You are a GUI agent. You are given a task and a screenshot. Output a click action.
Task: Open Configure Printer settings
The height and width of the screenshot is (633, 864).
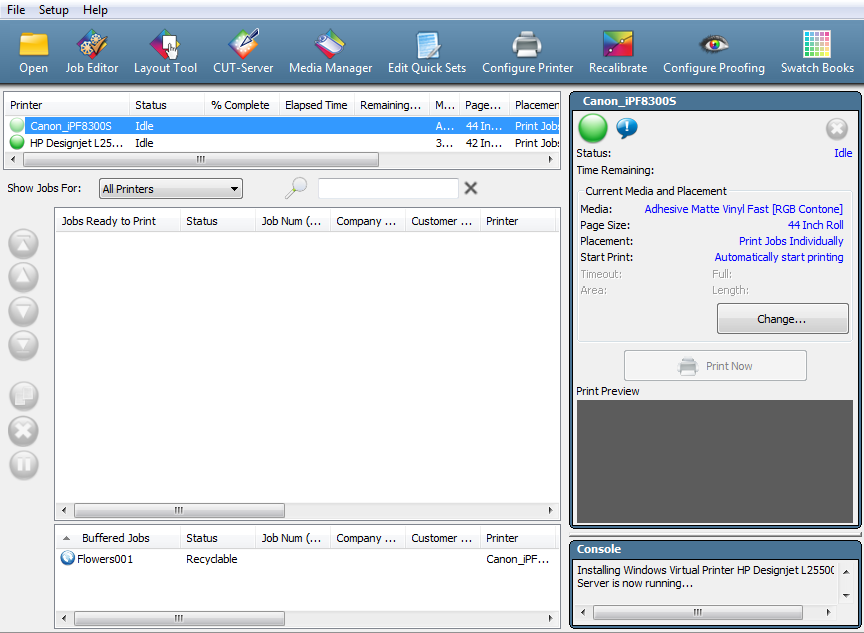tap(527, 52)
